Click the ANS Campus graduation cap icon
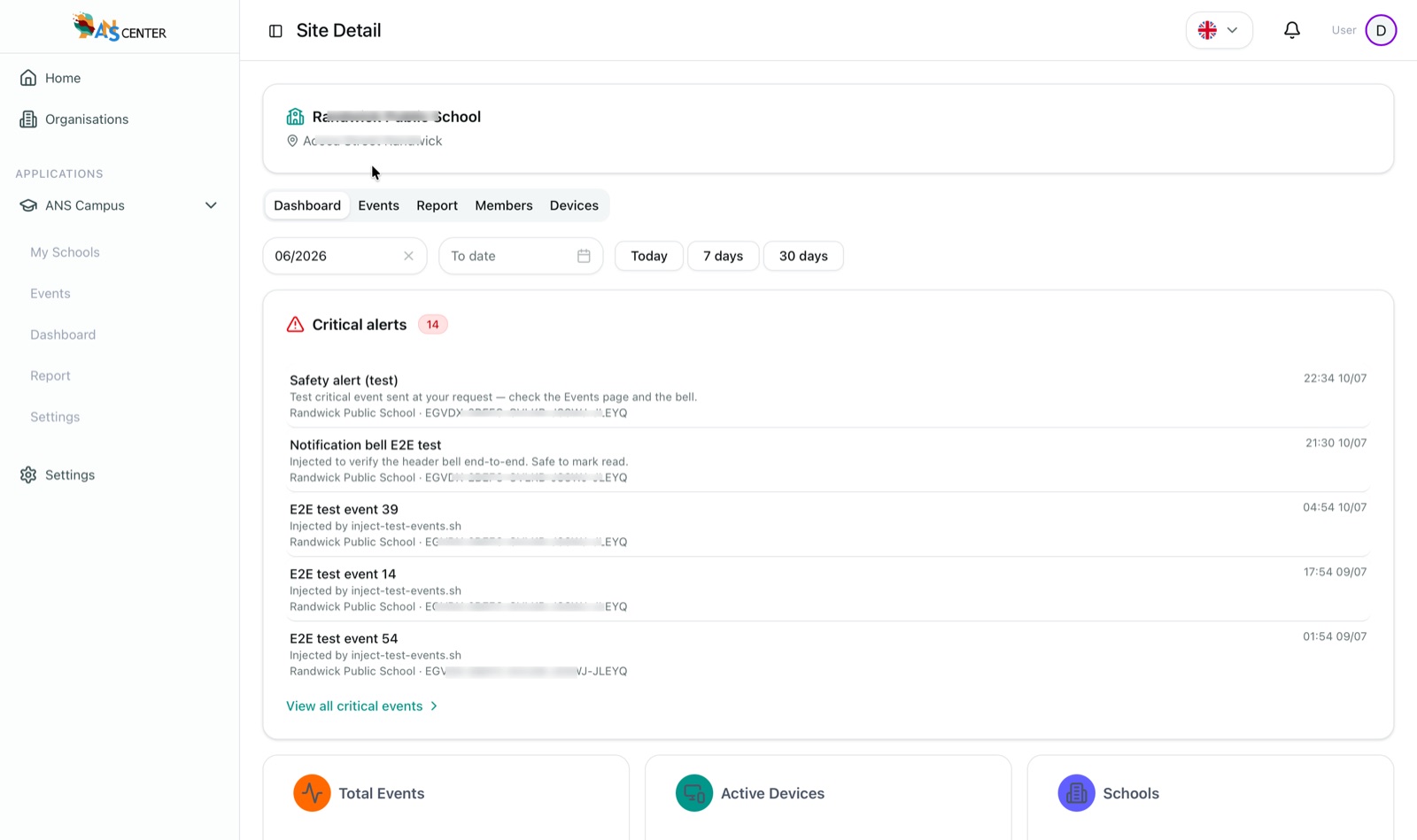The image size is (1417, 840). [28, 205]
